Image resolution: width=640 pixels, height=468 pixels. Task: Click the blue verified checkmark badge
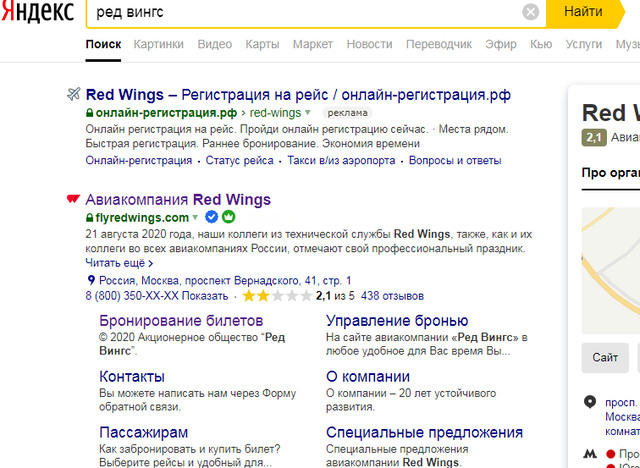point(211,217)
